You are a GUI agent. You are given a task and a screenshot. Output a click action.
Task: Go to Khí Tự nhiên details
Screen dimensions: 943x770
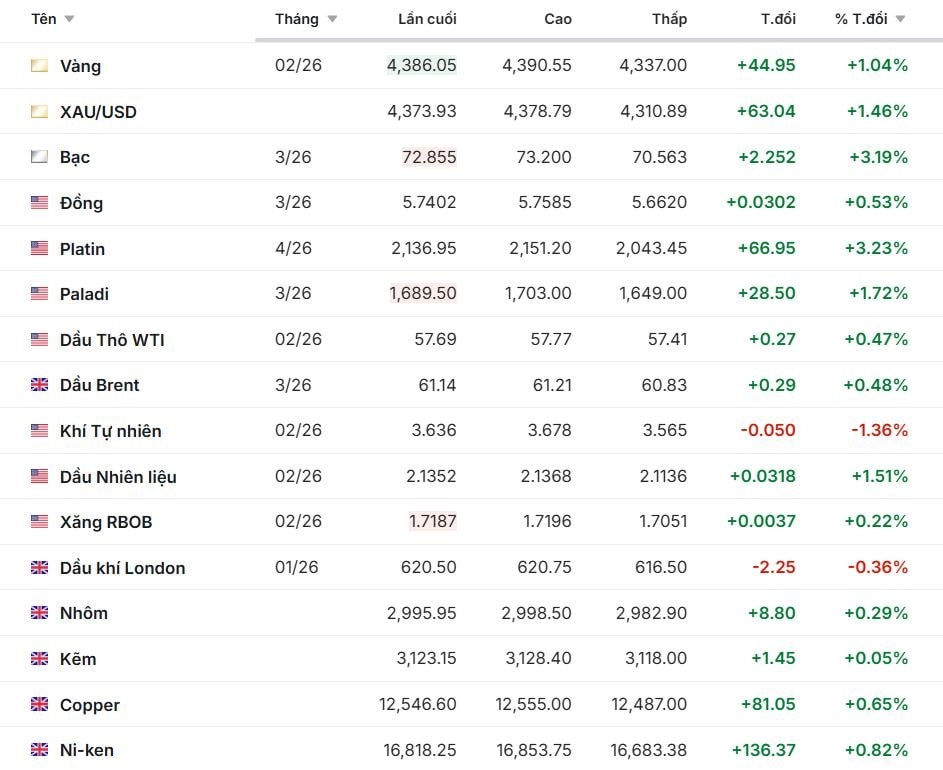(110, 431)
